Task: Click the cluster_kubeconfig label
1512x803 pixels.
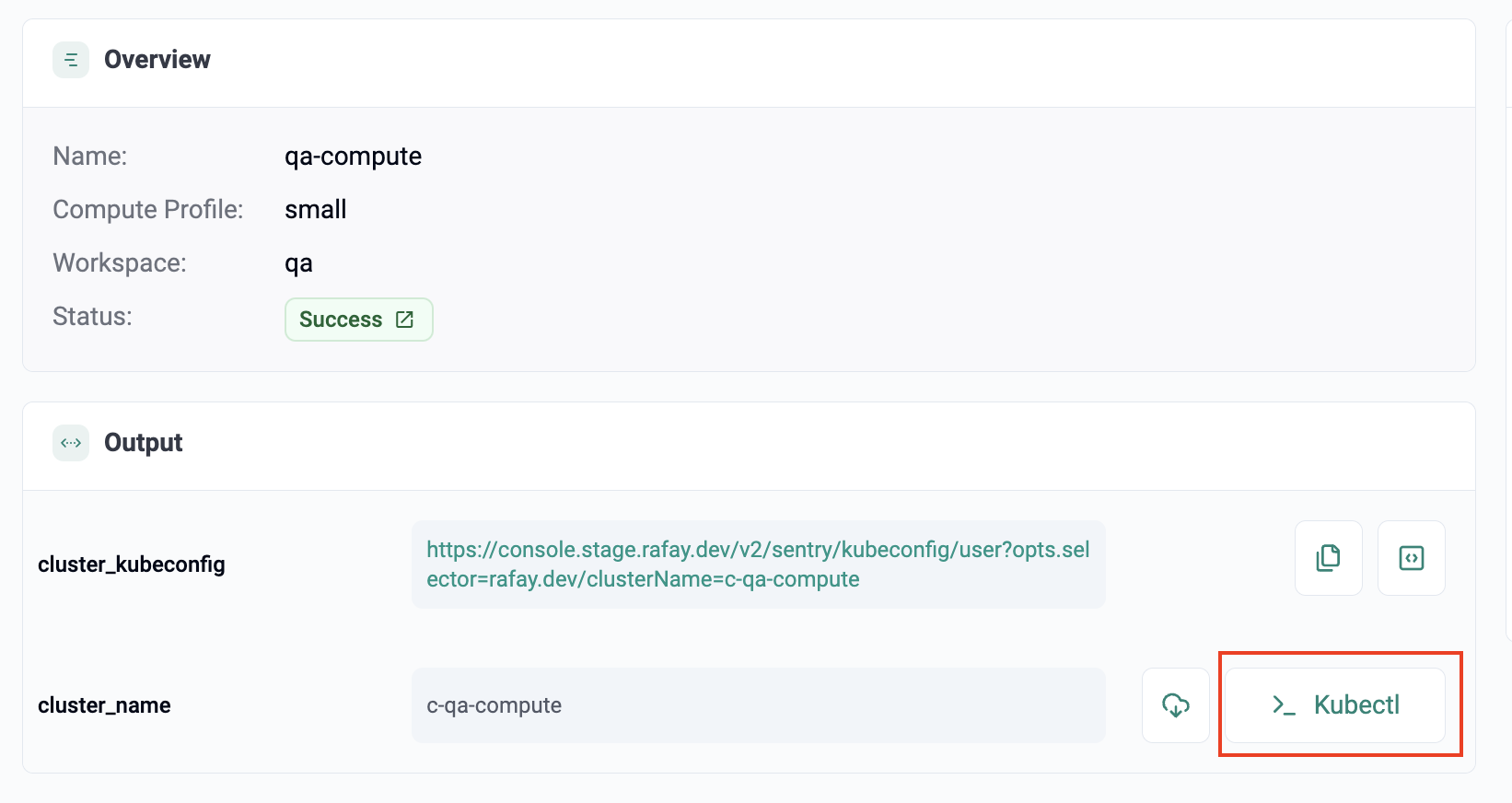Action: point(132,564)
